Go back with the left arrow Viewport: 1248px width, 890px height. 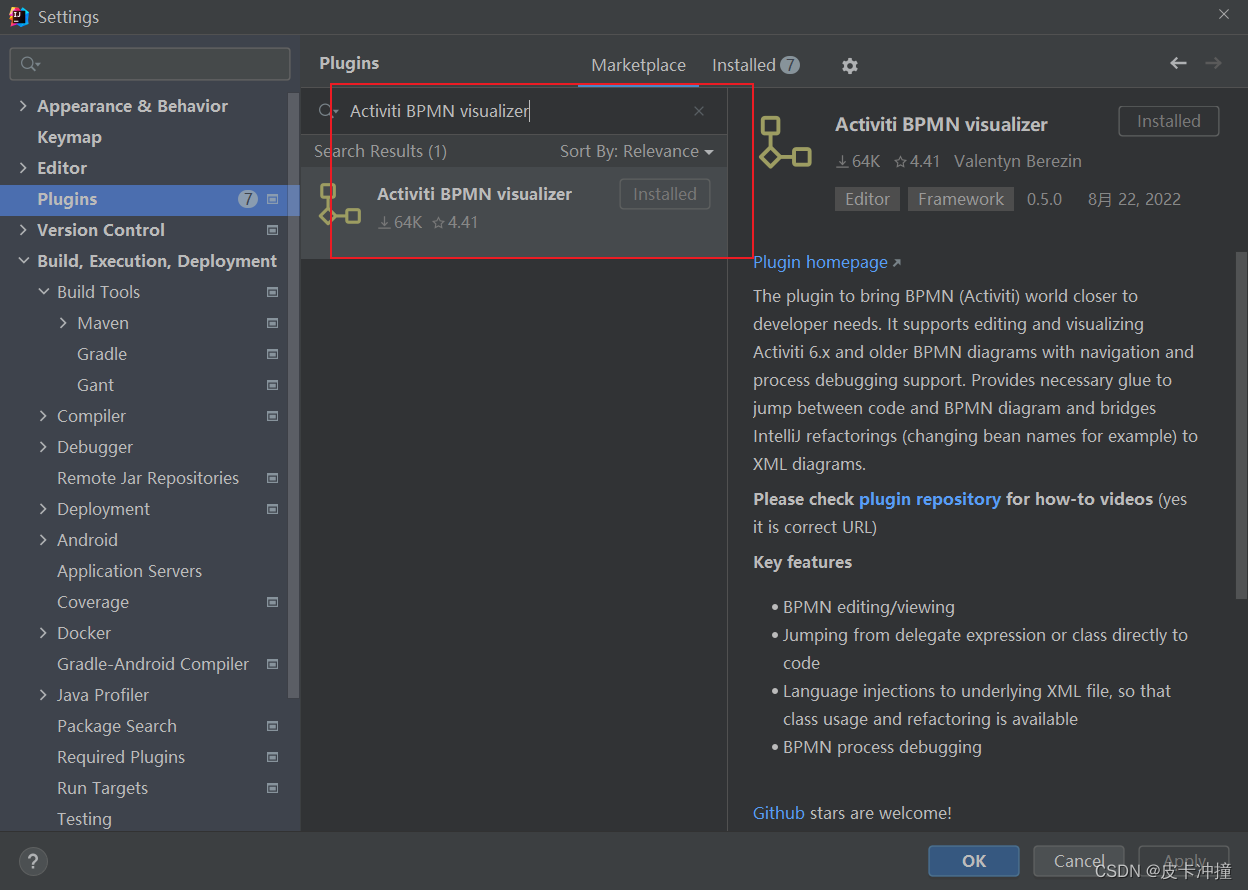coord(1178,63)
